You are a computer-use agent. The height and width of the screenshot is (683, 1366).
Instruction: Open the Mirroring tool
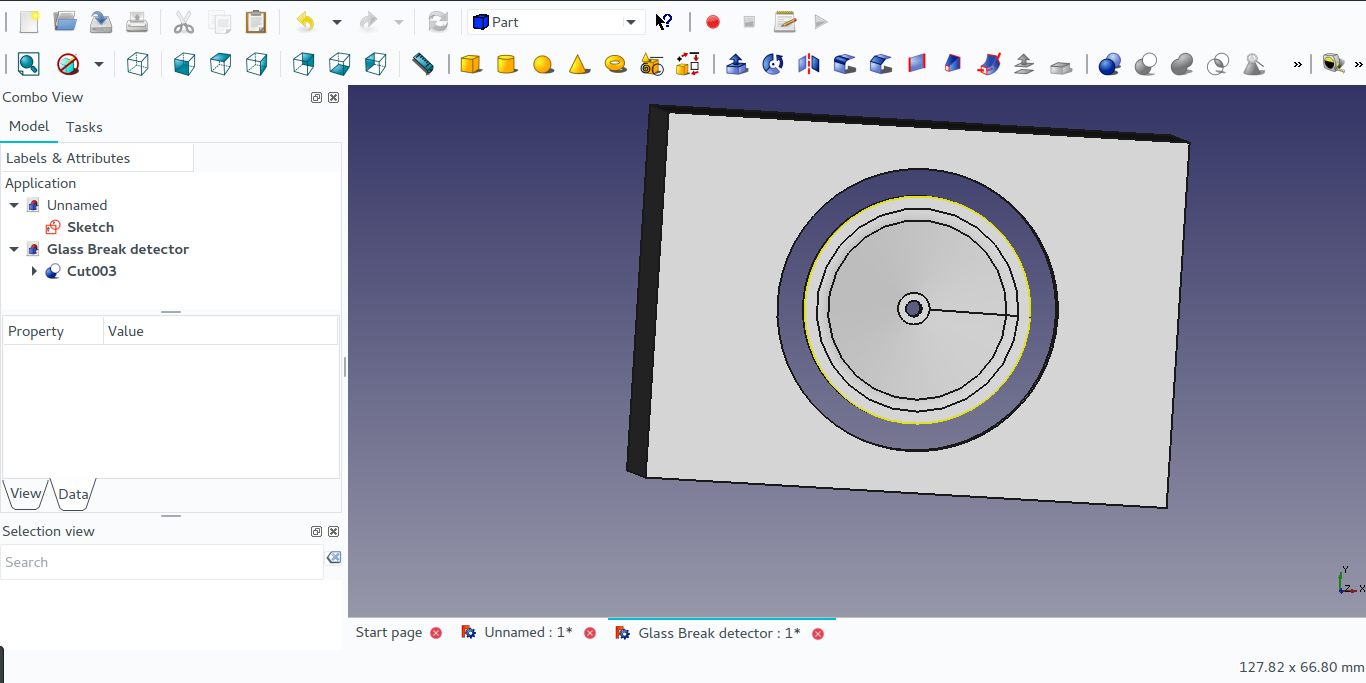coord(808,63)
